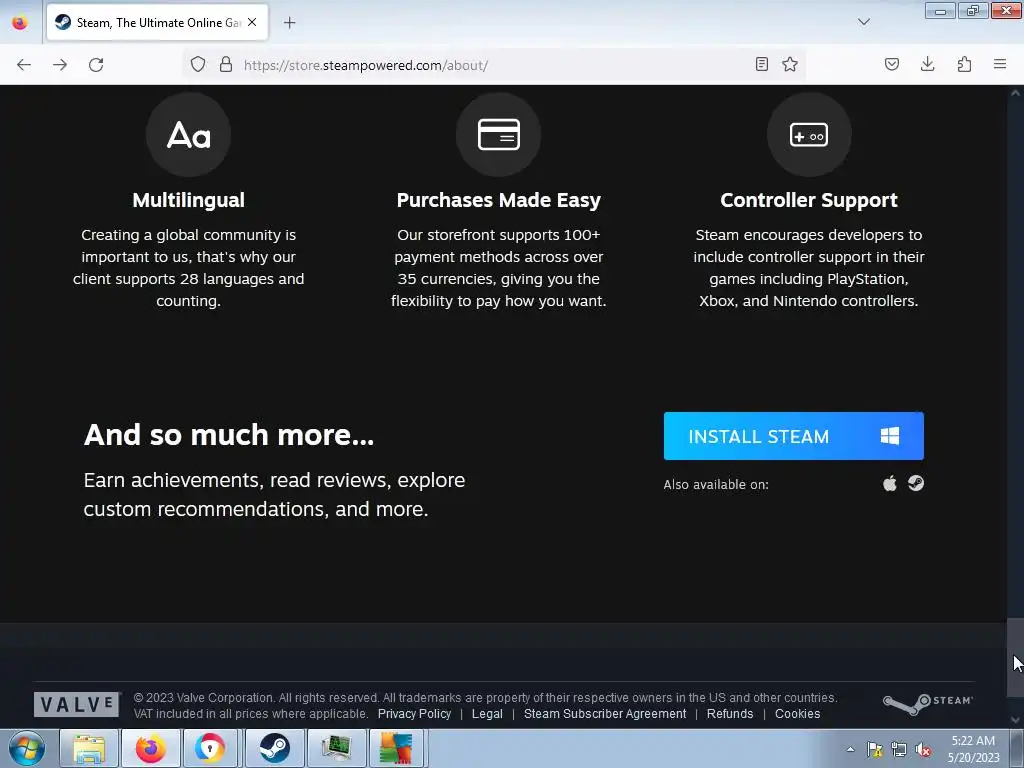Click the muted volume tray icon
Image resolution: width=1024 pixels, height=768 pixels.
pos(923,749)
